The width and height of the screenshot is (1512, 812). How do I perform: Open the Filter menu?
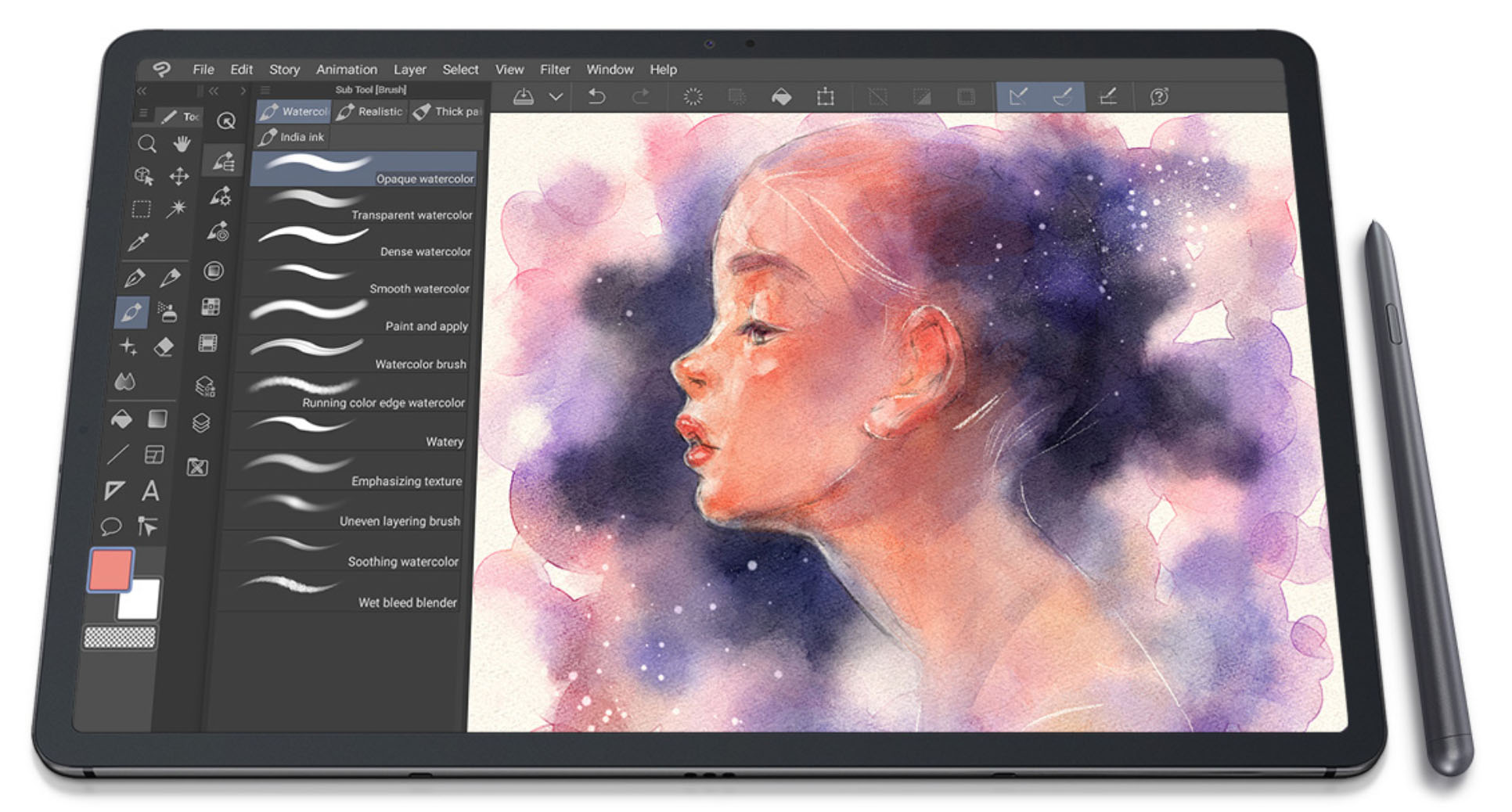[555, 70]
